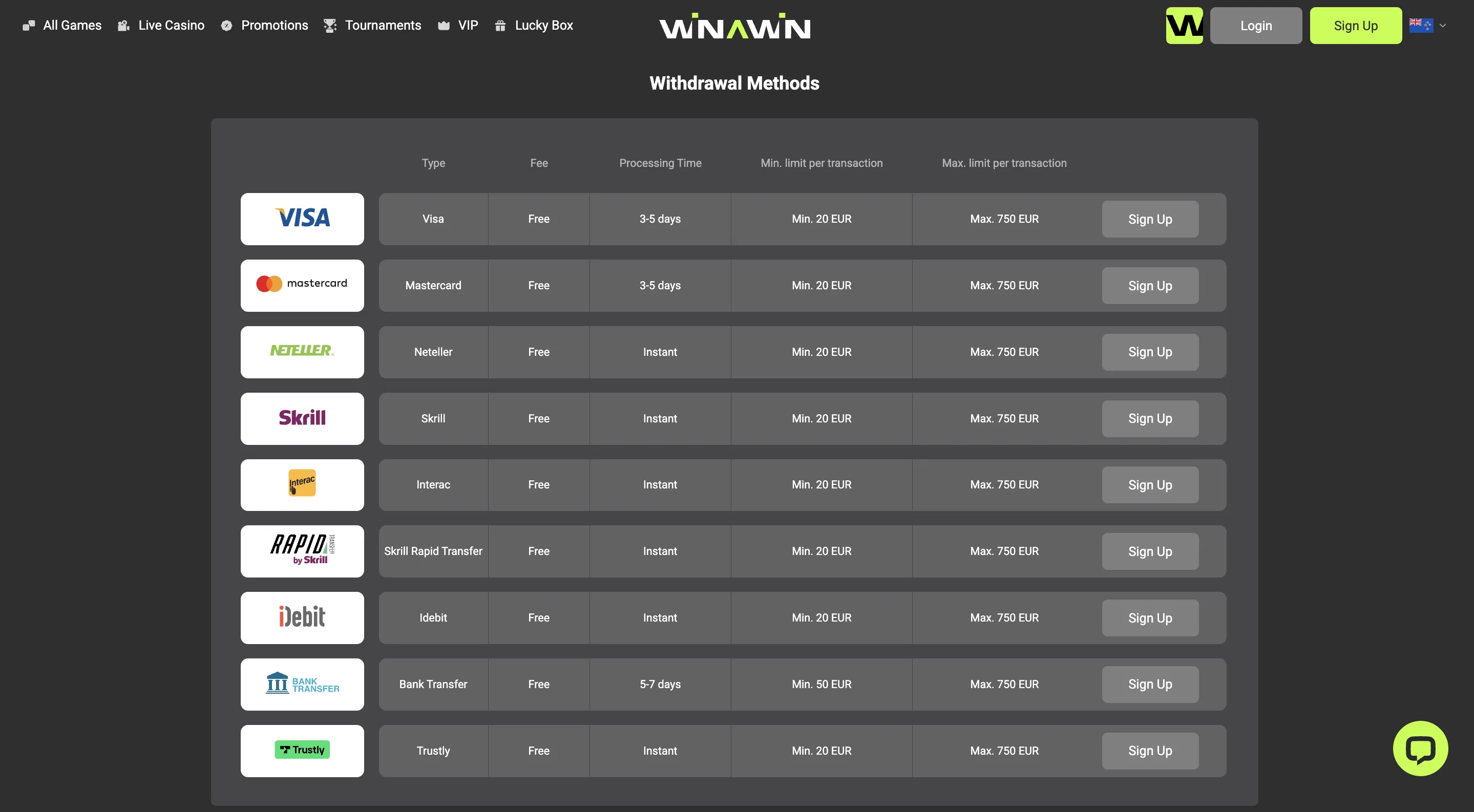
Task: Click the Interac logo card
Action: pos(302,485)
